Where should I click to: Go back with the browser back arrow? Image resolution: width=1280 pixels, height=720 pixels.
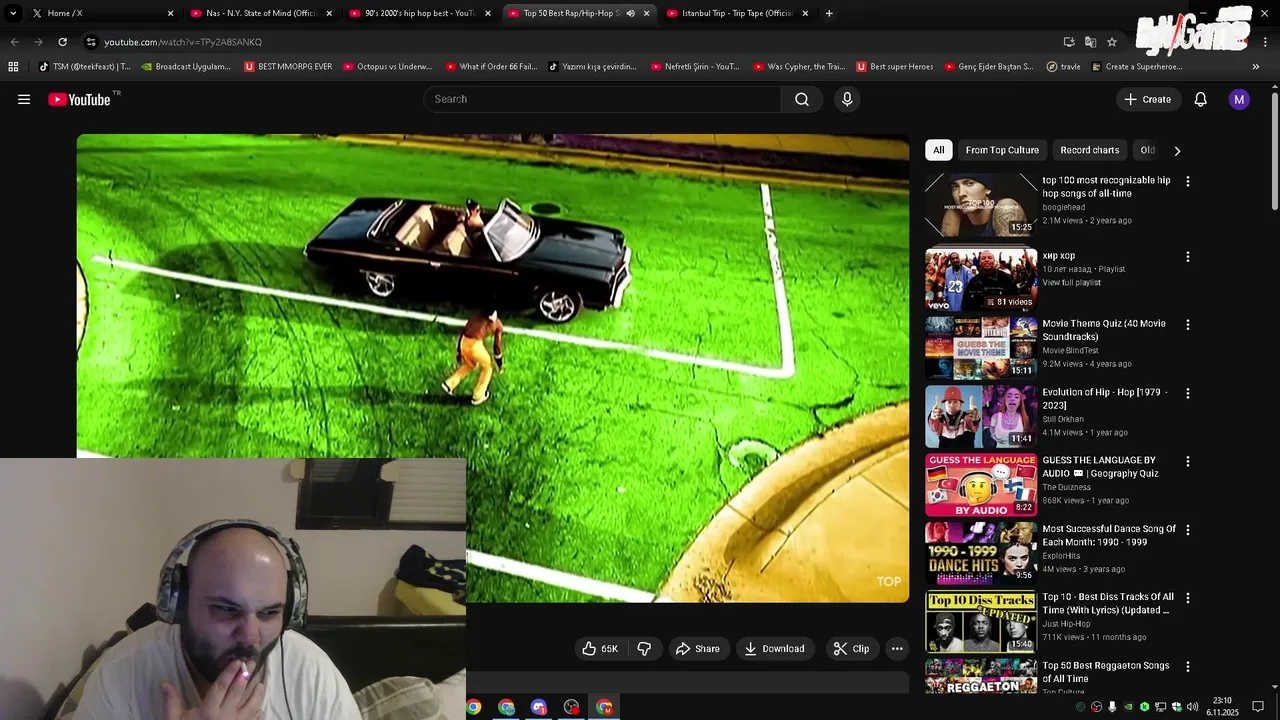click(14, 42)
